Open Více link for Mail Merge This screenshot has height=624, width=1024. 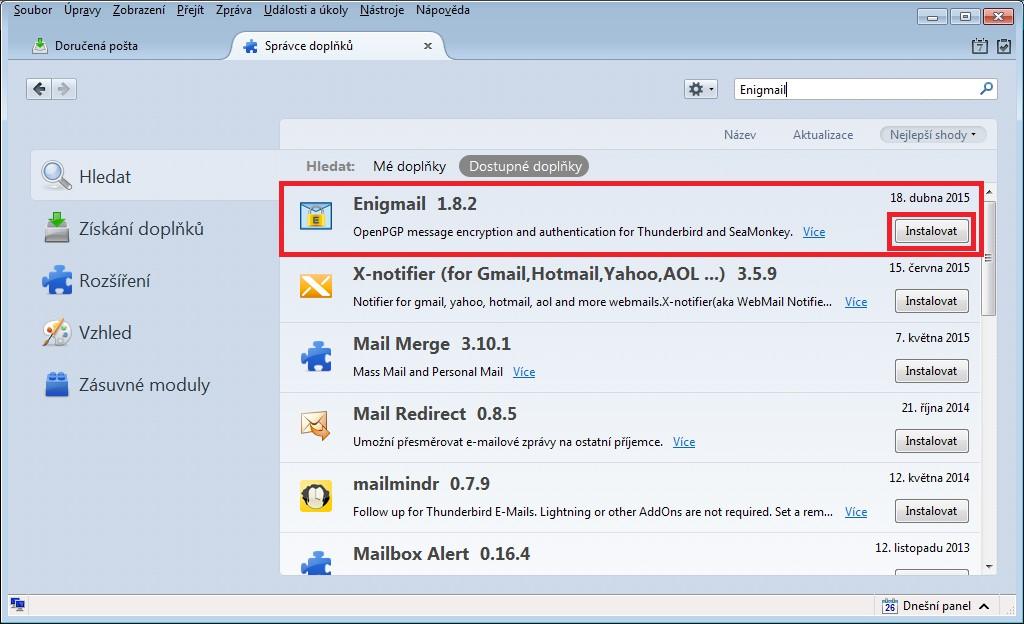[x=524, y=371]
